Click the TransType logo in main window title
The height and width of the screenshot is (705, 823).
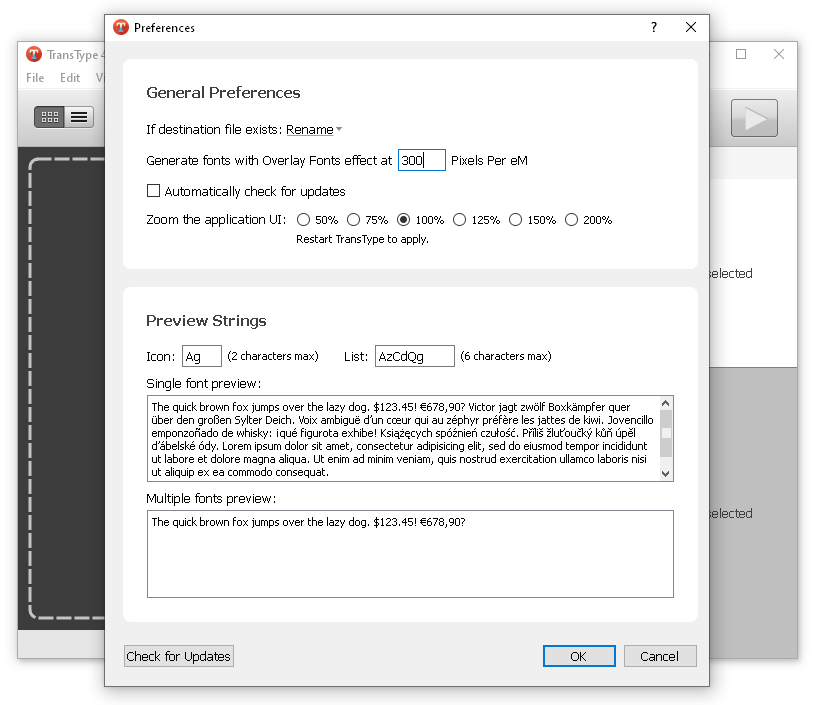34,54
